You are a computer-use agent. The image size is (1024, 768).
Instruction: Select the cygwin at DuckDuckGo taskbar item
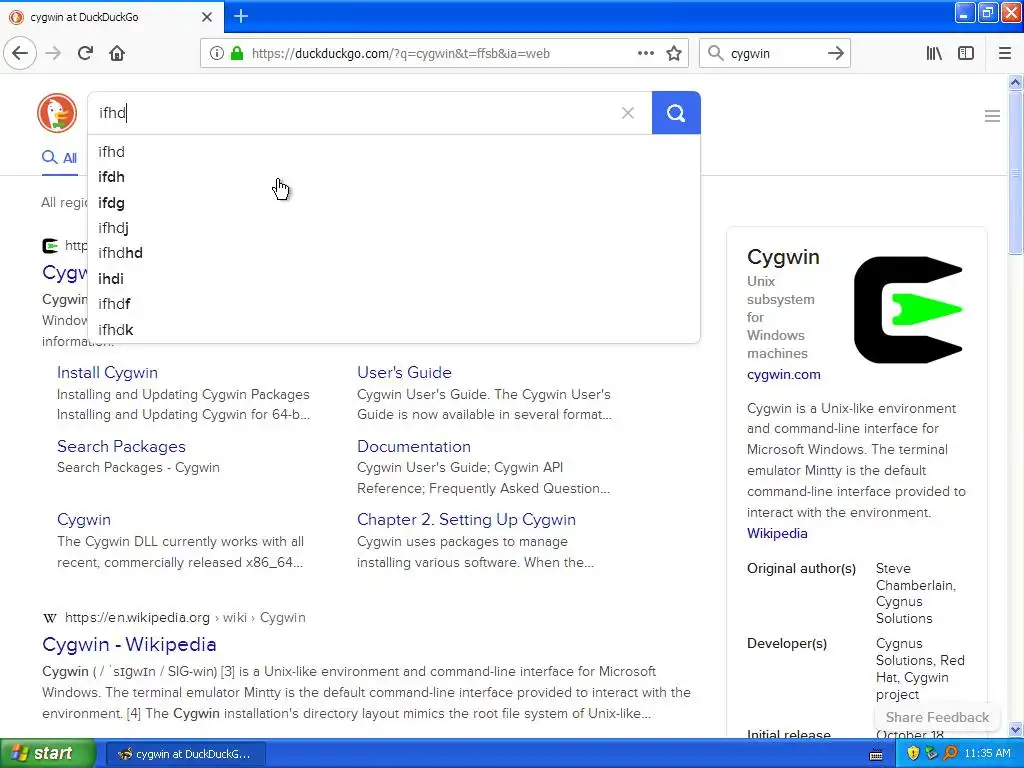185,754
